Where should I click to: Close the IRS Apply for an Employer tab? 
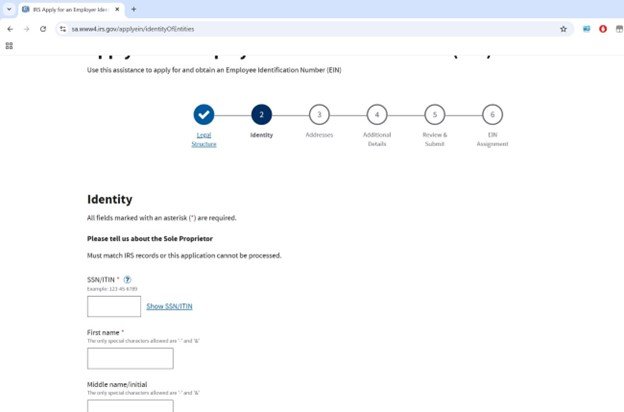tap(116, 9)
